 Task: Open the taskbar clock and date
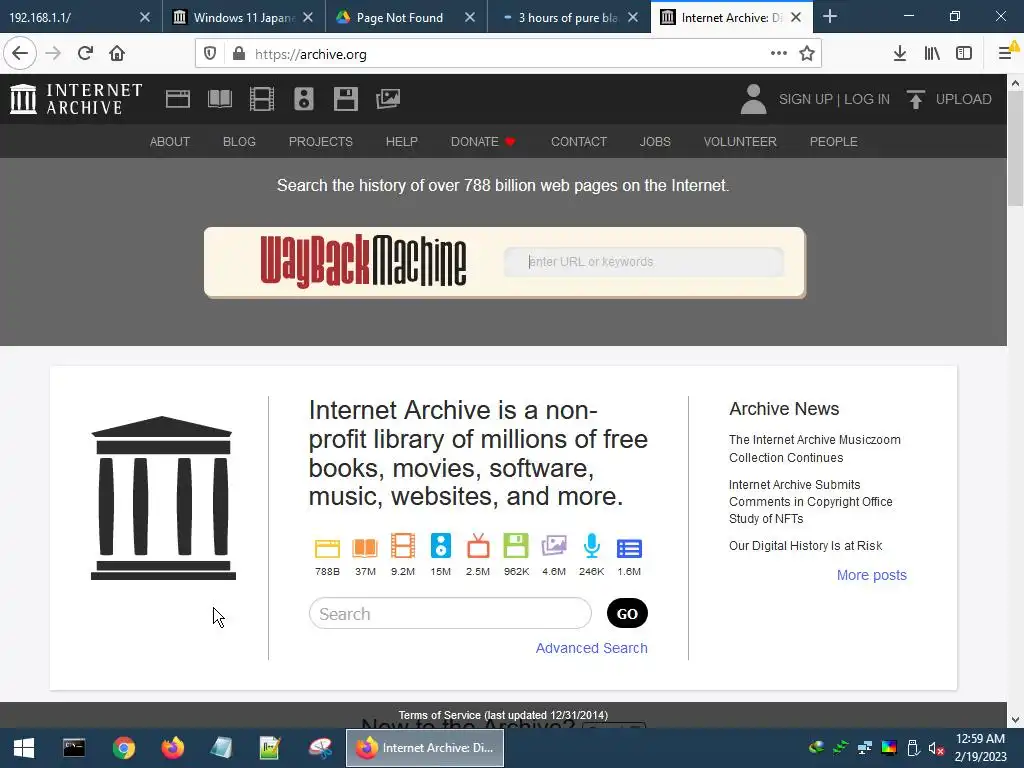click(x=980, y=748)
